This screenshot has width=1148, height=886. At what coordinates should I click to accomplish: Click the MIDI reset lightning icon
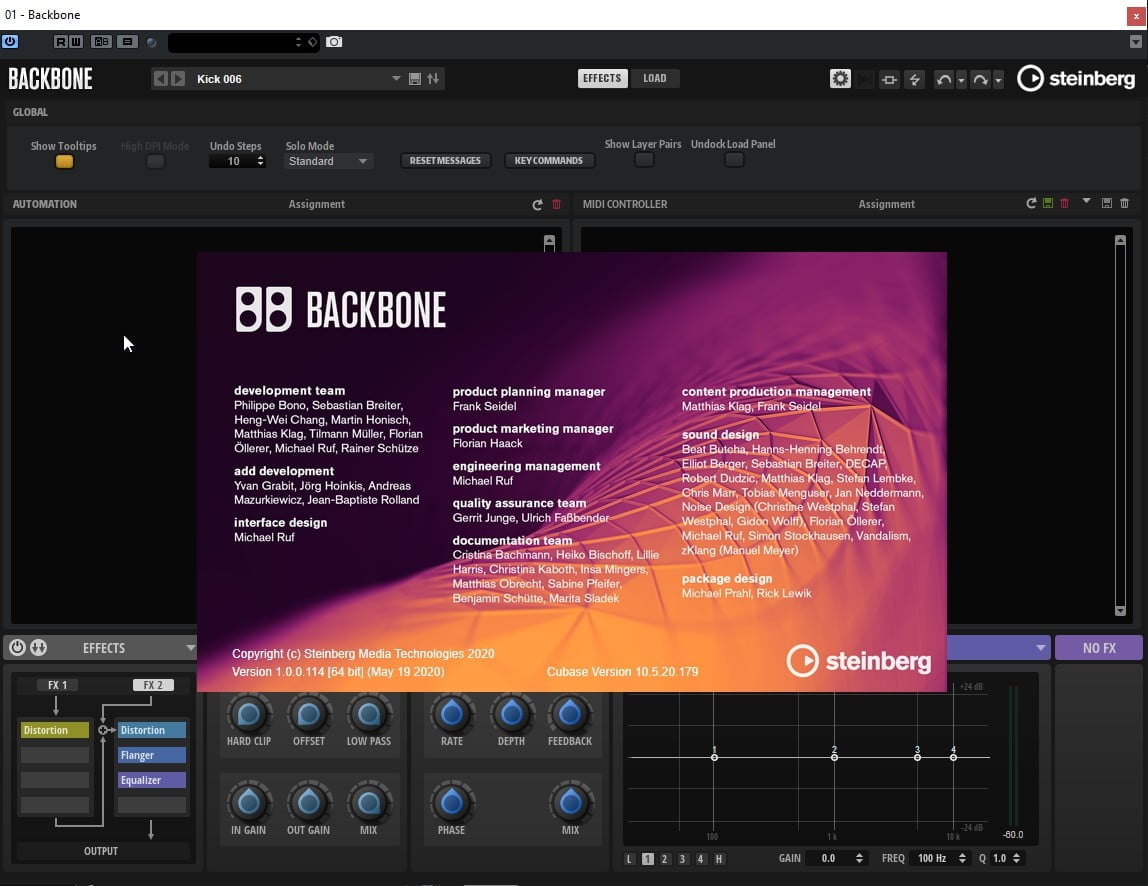point(914,79)
